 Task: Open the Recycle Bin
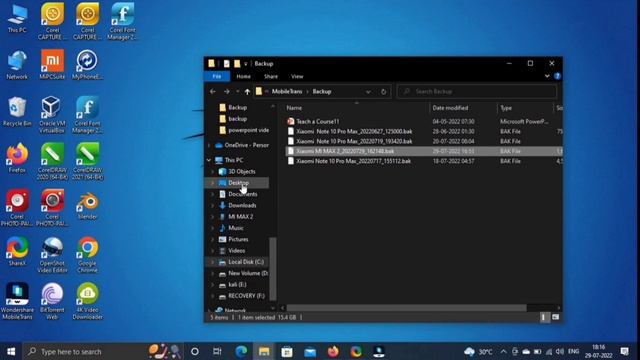pyautogui.click(x=17, y=112)
